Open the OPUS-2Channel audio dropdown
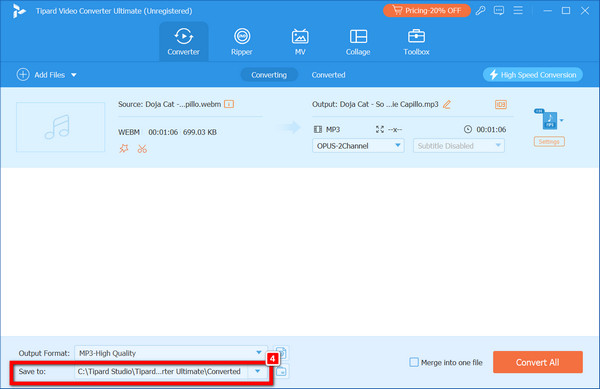The image size is (600, 389). point(358,146)
